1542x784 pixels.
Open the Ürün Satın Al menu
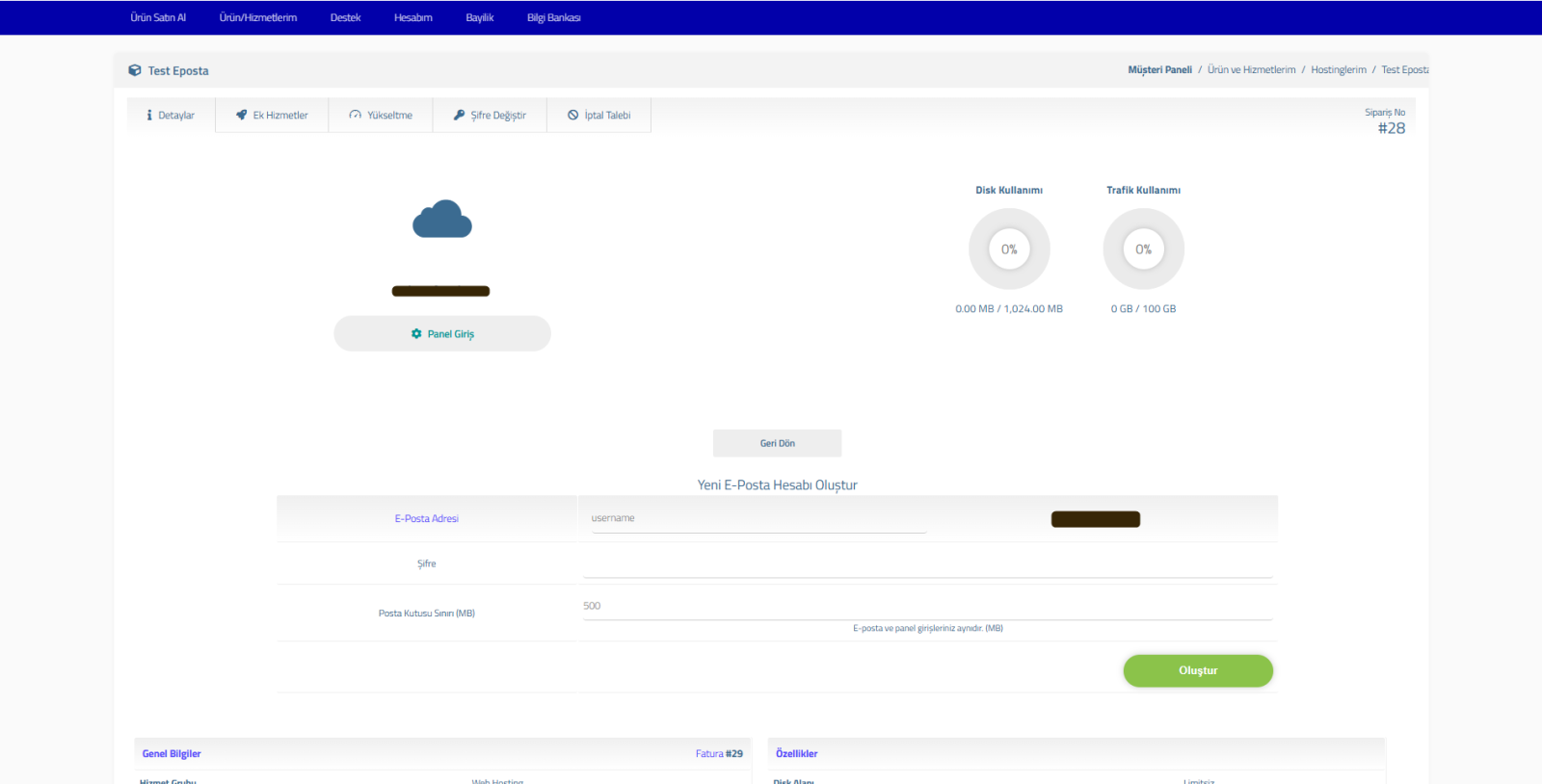[158, 17]
